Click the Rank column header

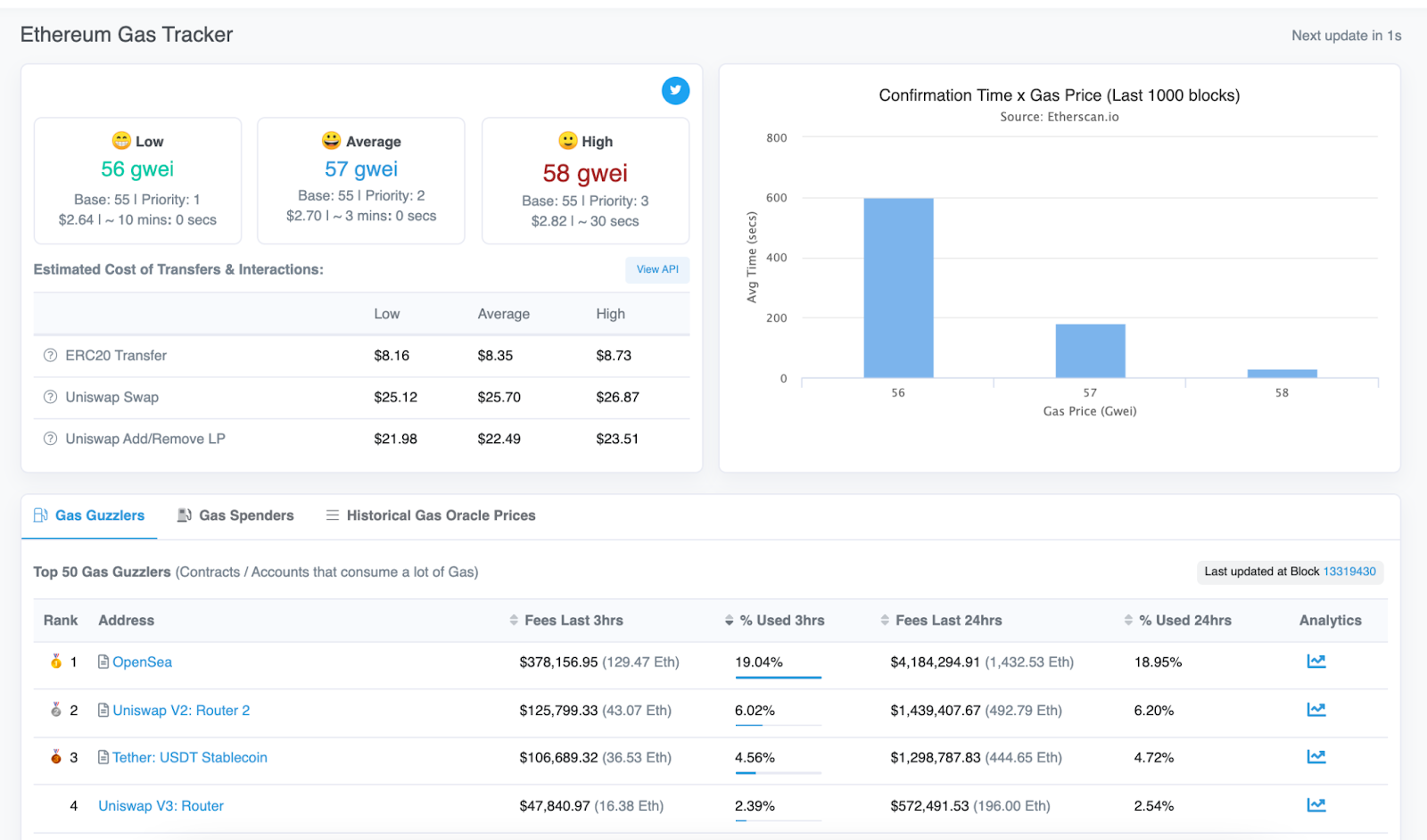click(61, 621)
